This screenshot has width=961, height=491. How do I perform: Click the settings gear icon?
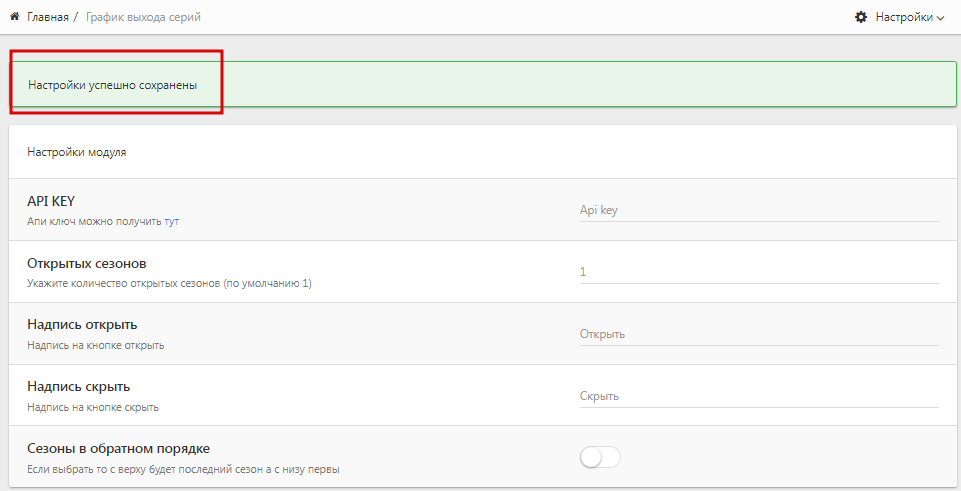861,17
